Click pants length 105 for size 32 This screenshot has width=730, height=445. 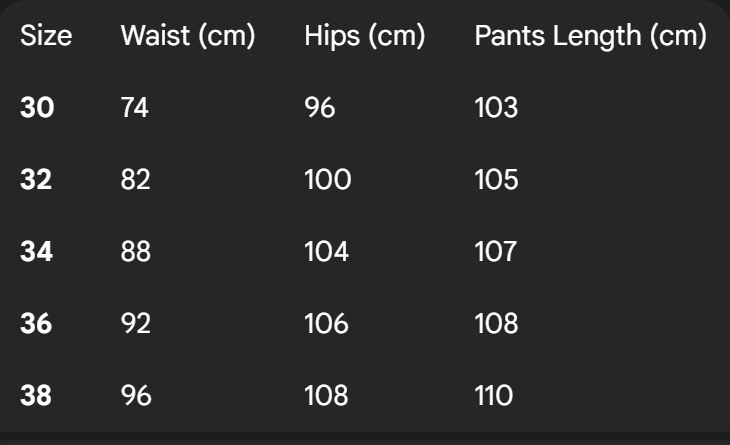coord(496,180)
